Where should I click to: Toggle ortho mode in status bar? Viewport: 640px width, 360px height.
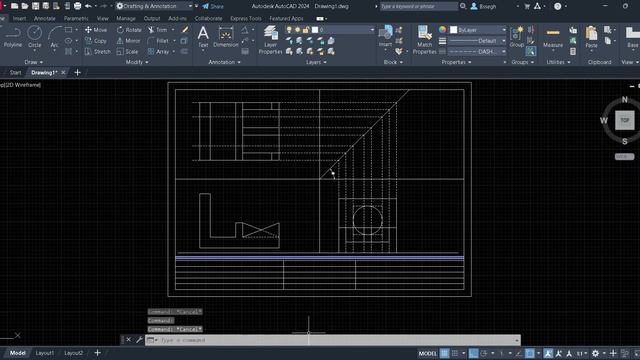point(473,353)
